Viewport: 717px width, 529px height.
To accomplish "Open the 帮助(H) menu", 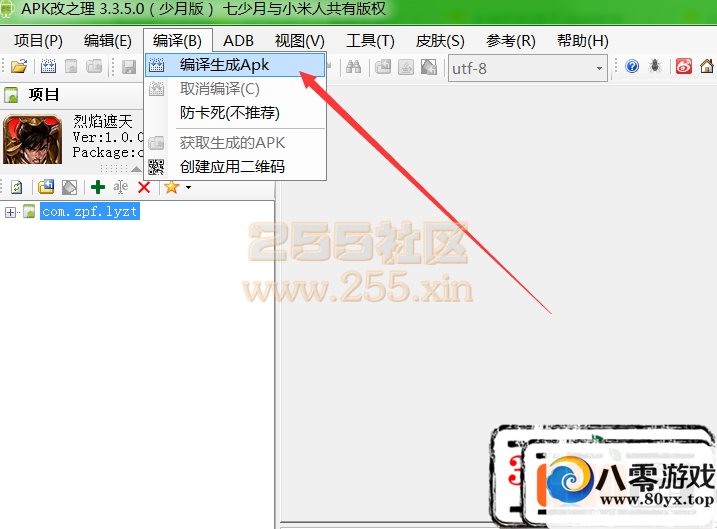I will tap(583, 41).
